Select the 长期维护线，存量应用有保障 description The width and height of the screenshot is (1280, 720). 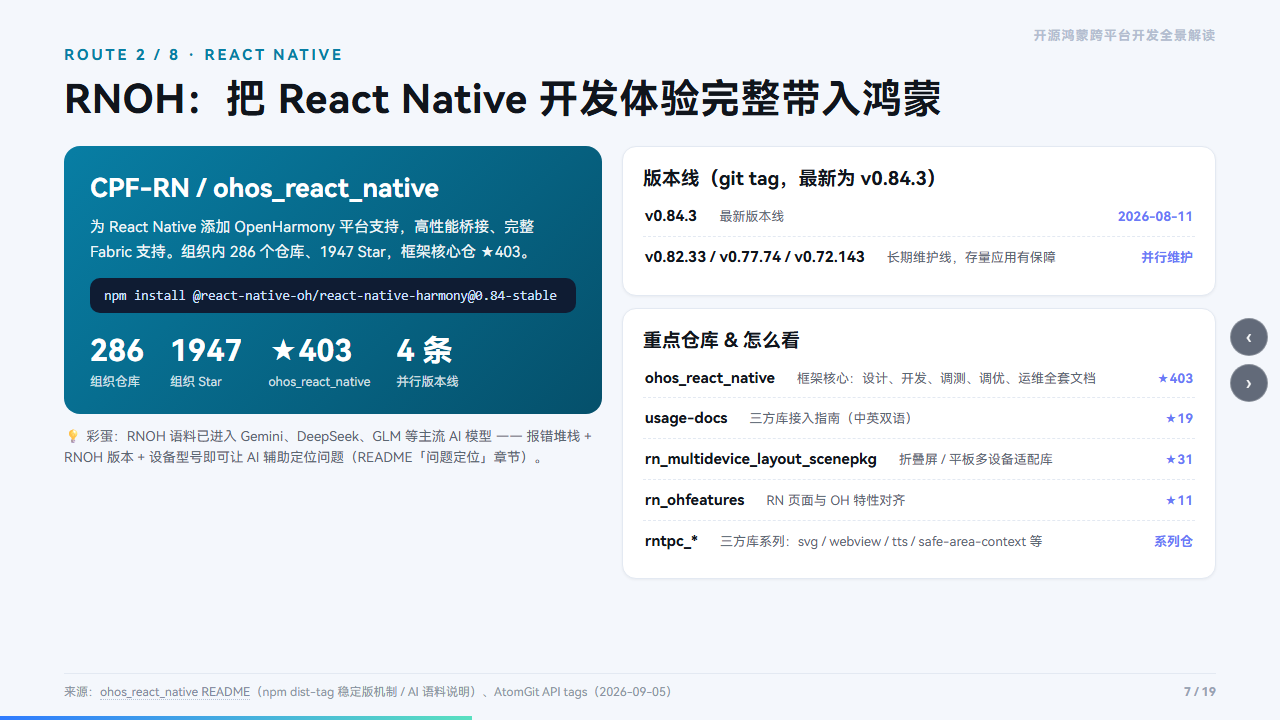click(971, 258)
